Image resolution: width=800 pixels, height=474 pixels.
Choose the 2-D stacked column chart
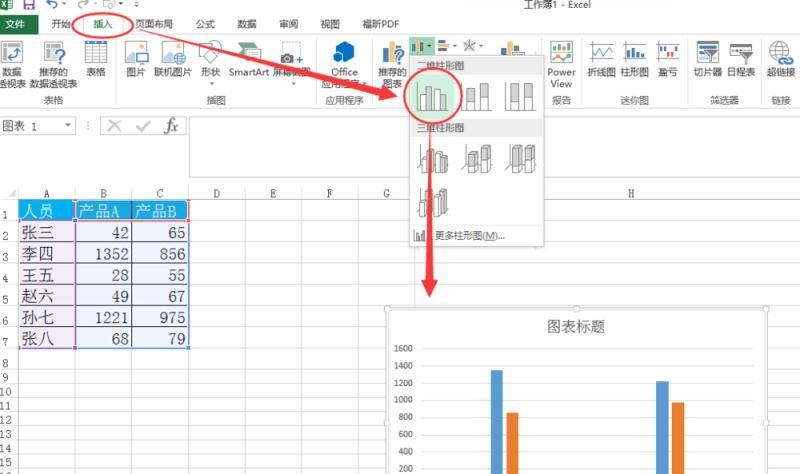point(476,95)
